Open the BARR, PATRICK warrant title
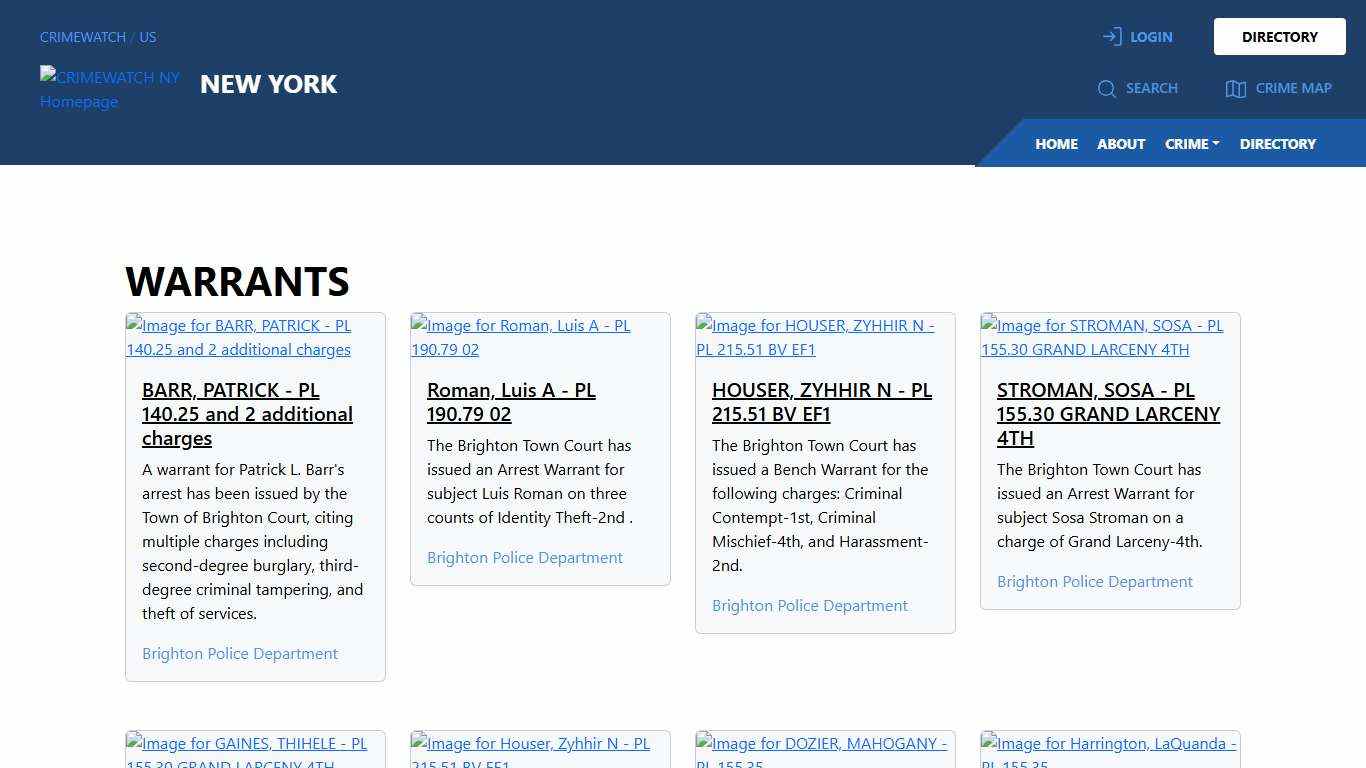The image size is (1366, 768). [x=247, y=414]
